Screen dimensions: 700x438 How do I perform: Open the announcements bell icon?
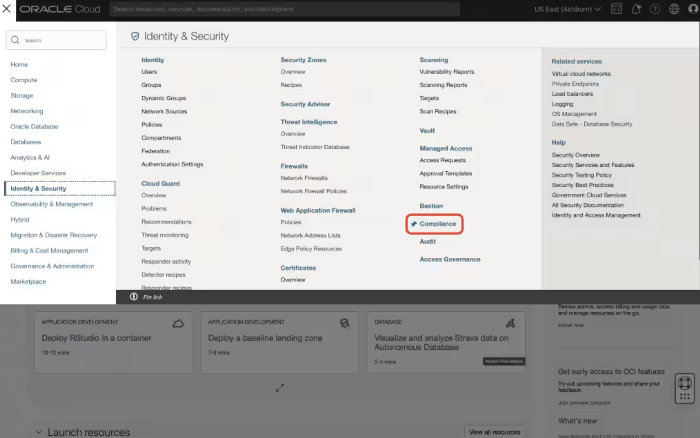(x=636, y=9)
